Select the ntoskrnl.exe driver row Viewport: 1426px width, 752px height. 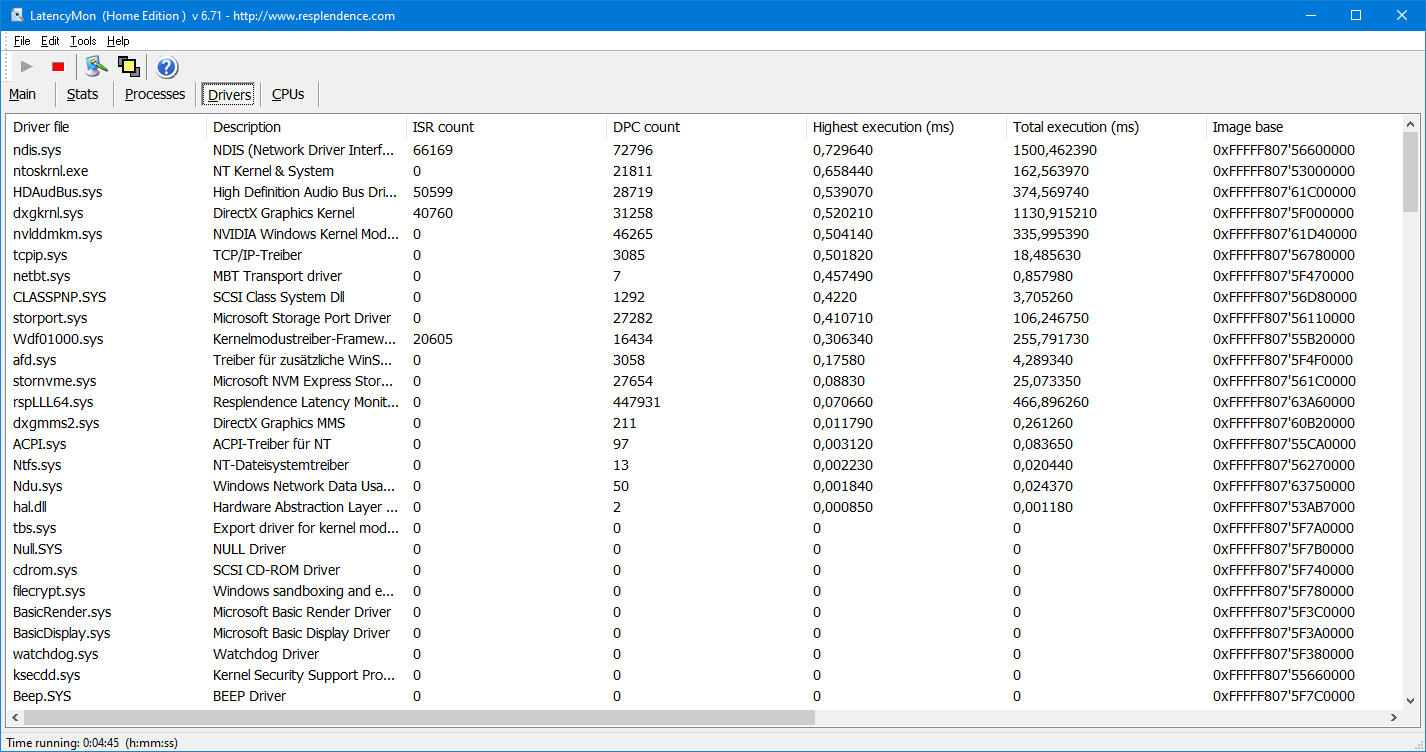[704, 171]
